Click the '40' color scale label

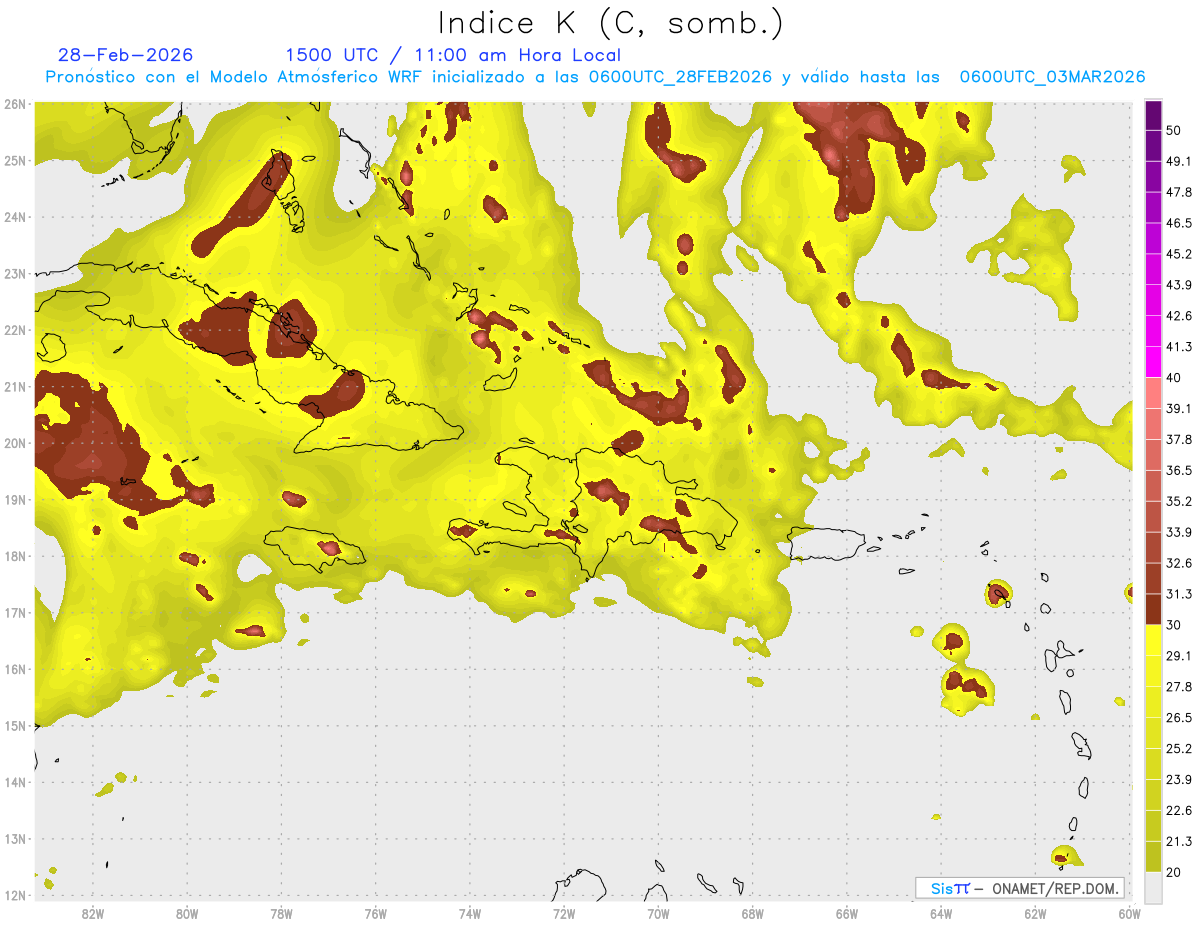coord(1175,378)
